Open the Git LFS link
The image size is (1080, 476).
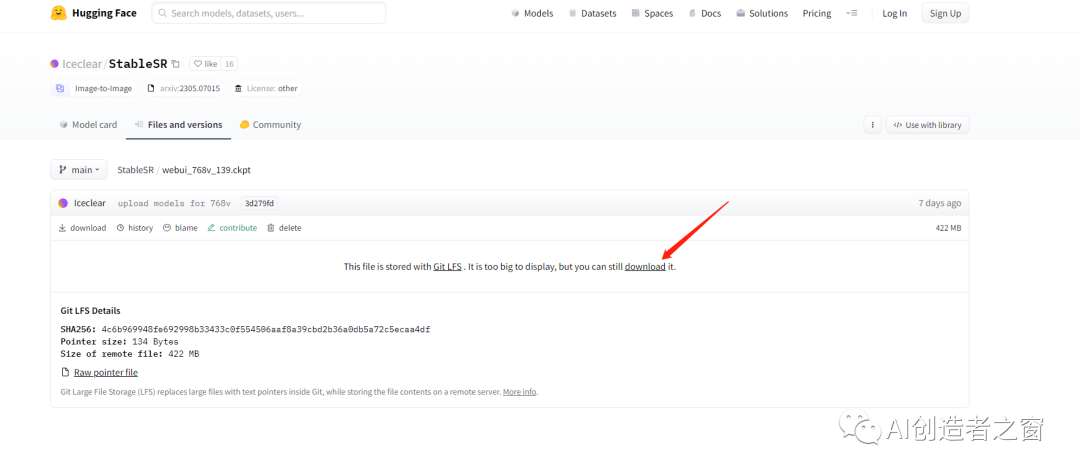pyautogui.click(x=448, y=267)
